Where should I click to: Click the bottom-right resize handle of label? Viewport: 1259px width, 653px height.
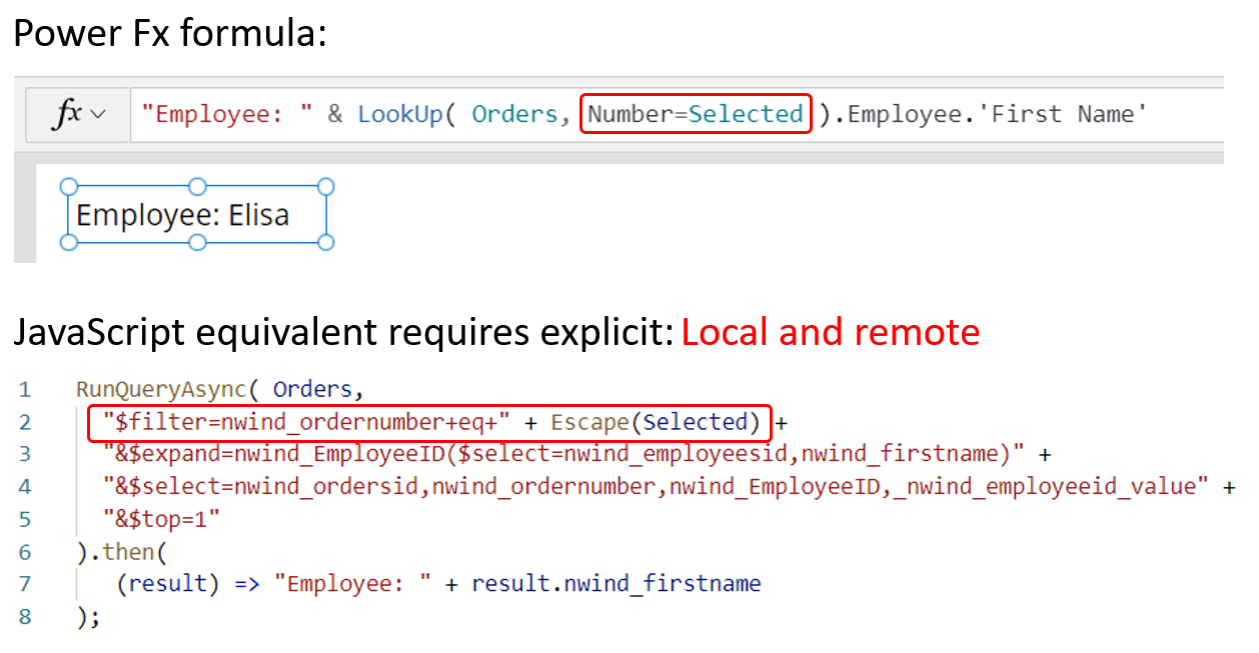click(x=325, y=242)
